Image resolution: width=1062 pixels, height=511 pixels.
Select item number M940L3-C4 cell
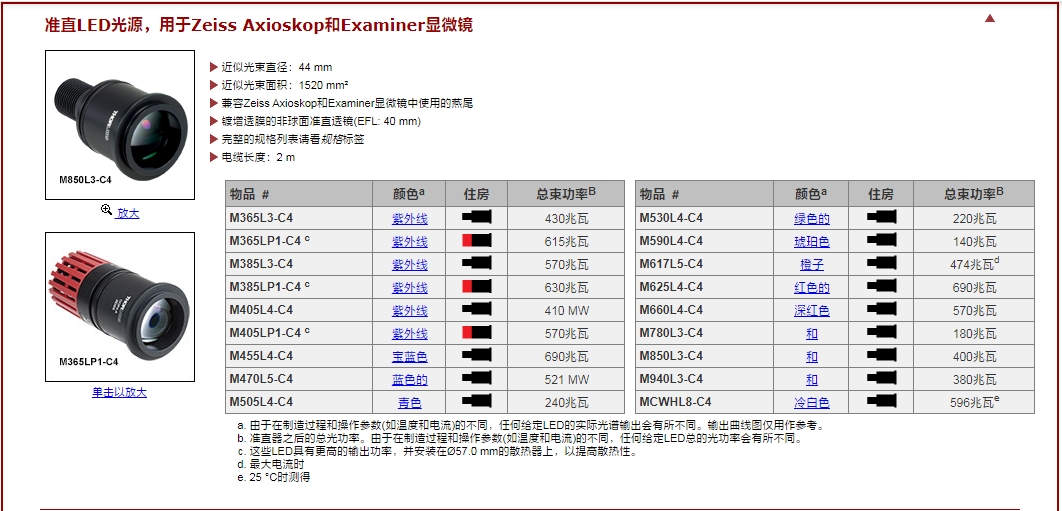pos(704,379)
